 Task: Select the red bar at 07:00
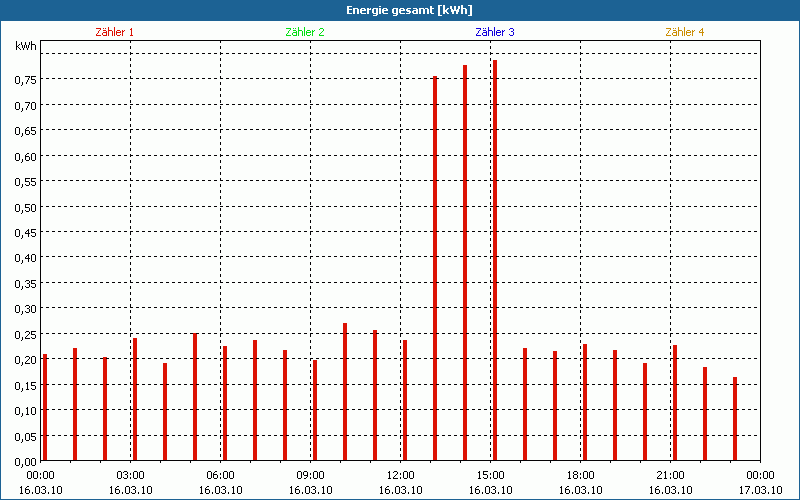click(255, 401)
